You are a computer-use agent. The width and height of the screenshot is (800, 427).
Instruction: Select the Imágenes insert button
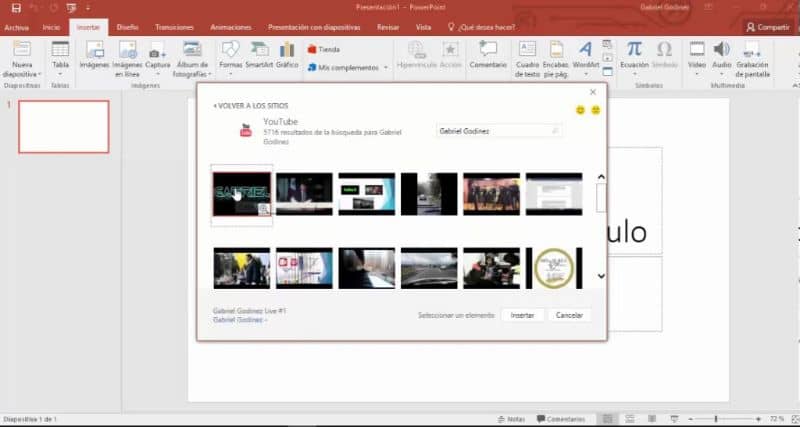pos(94,56)
